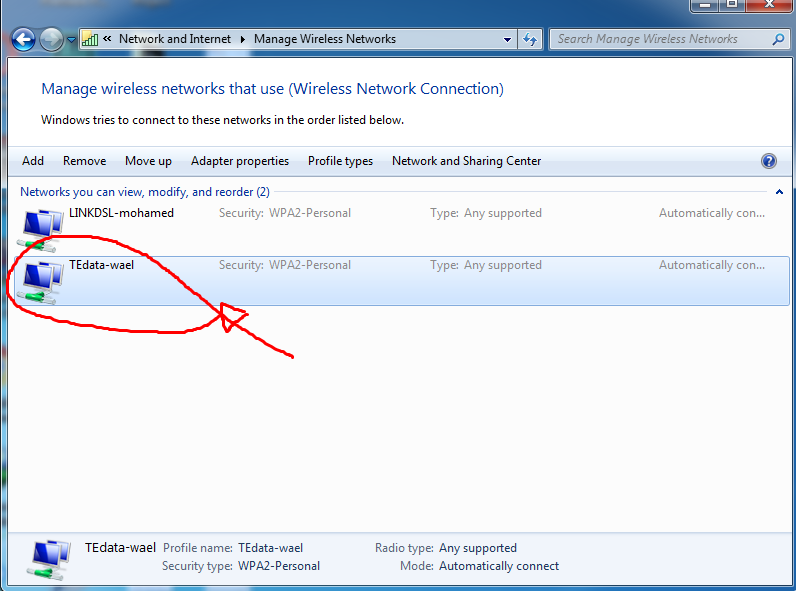Open the address bar history dropdown

(507, 40)
